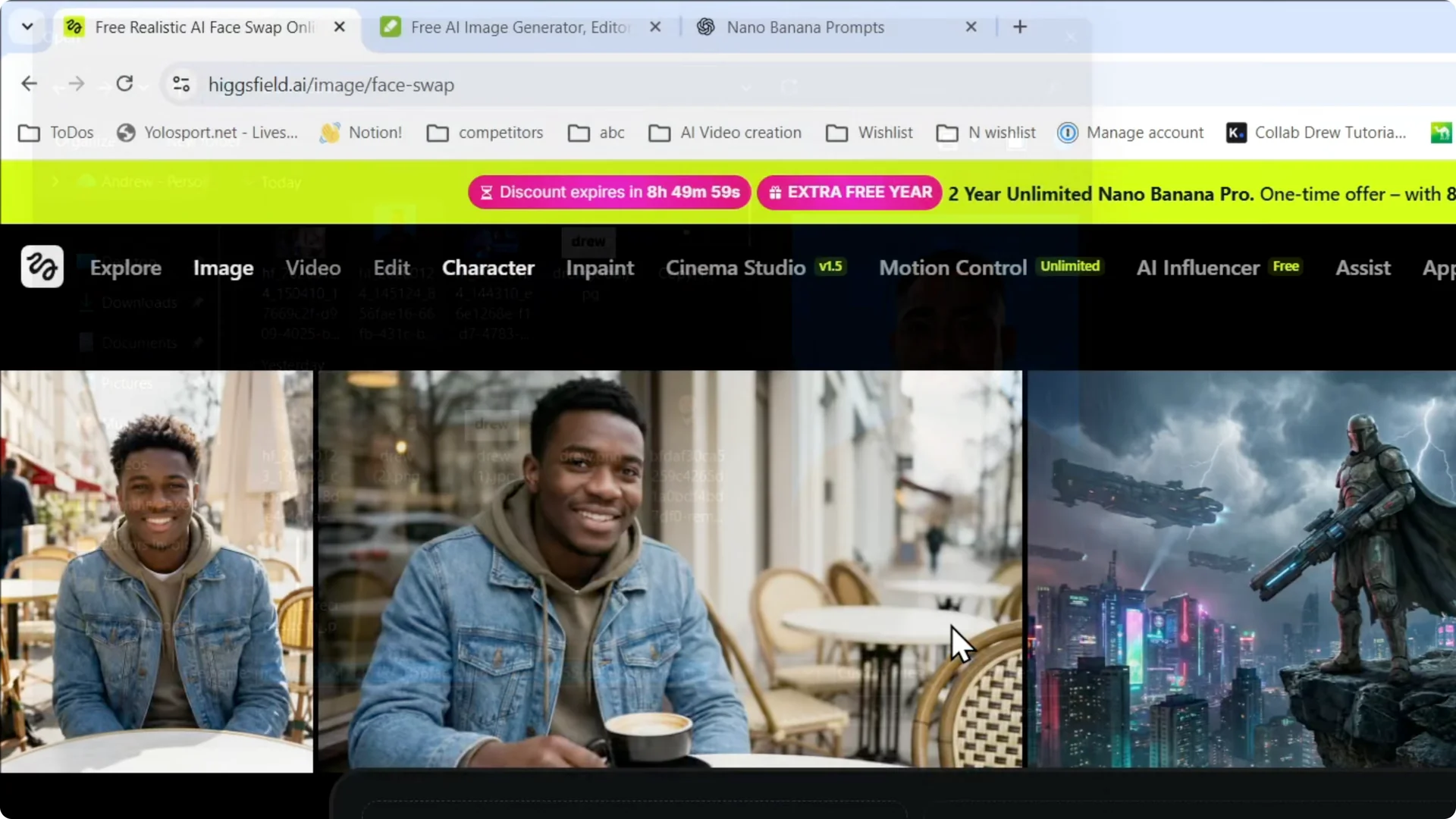Expand the AI Video creation folder
1456x819 pixels.
click(x=725, y=133)
